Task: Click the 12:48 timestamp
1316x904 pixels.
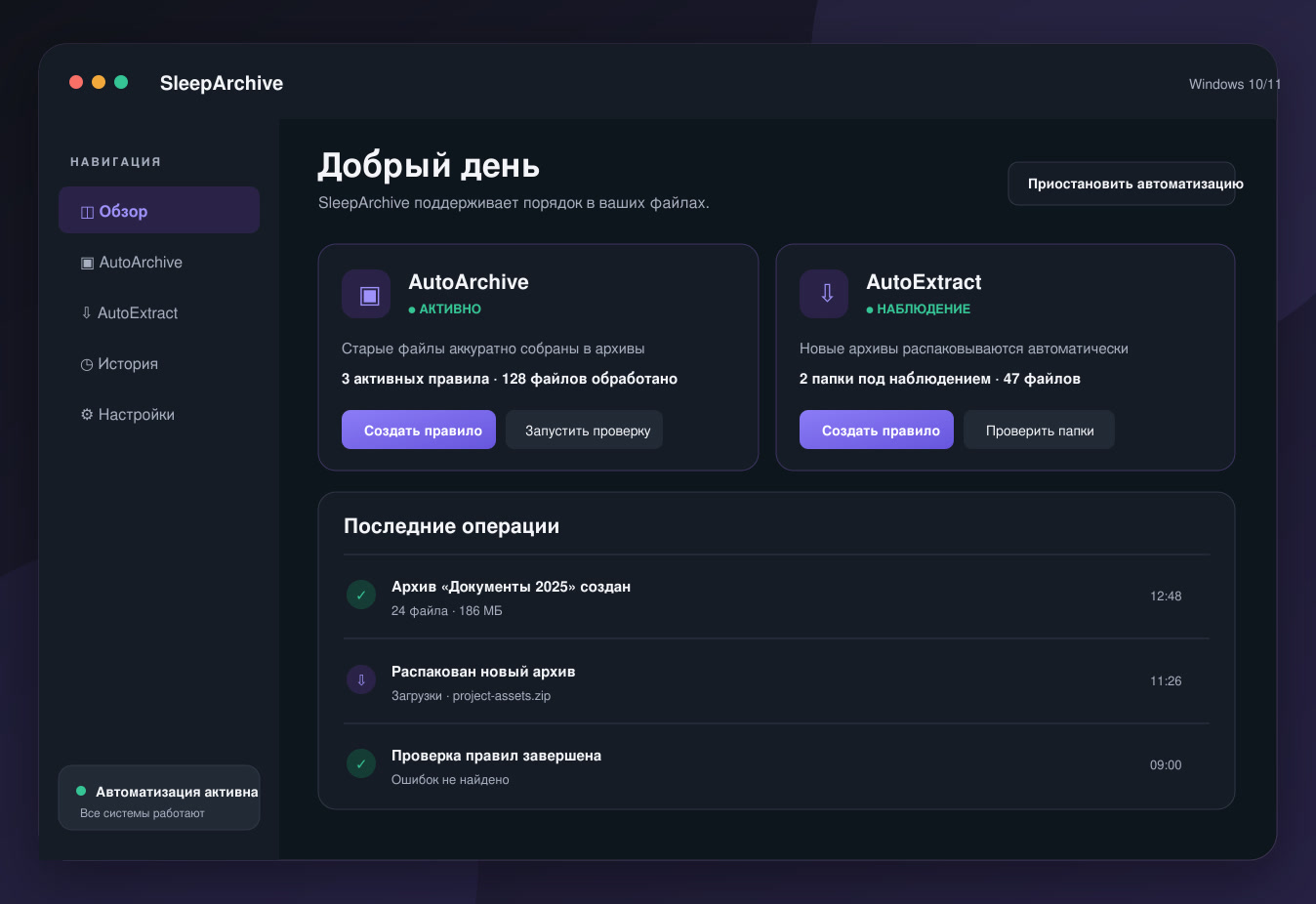Action: click(1166, 596)
